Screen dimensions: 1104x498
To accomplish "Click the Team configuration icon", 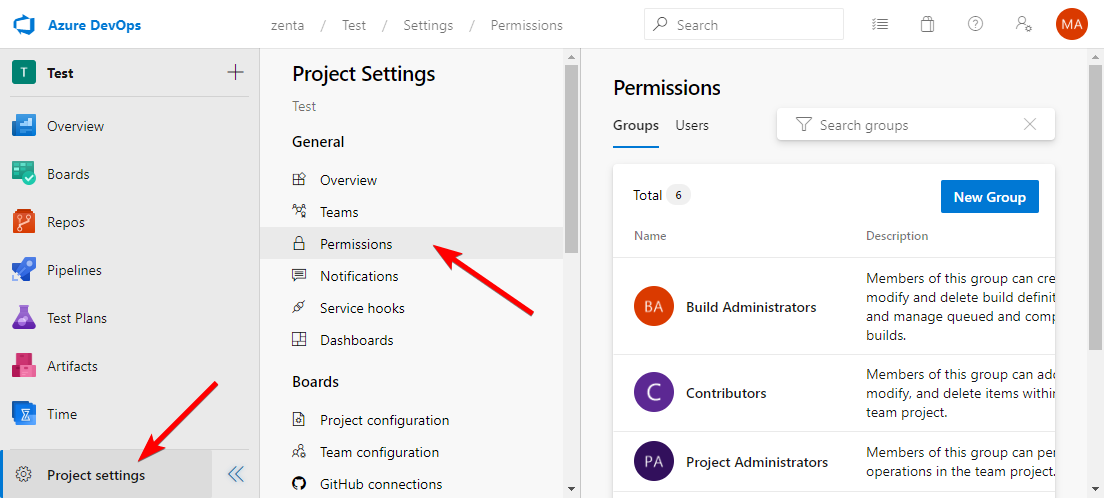I will pyautogui.click(x=299, y=452).
